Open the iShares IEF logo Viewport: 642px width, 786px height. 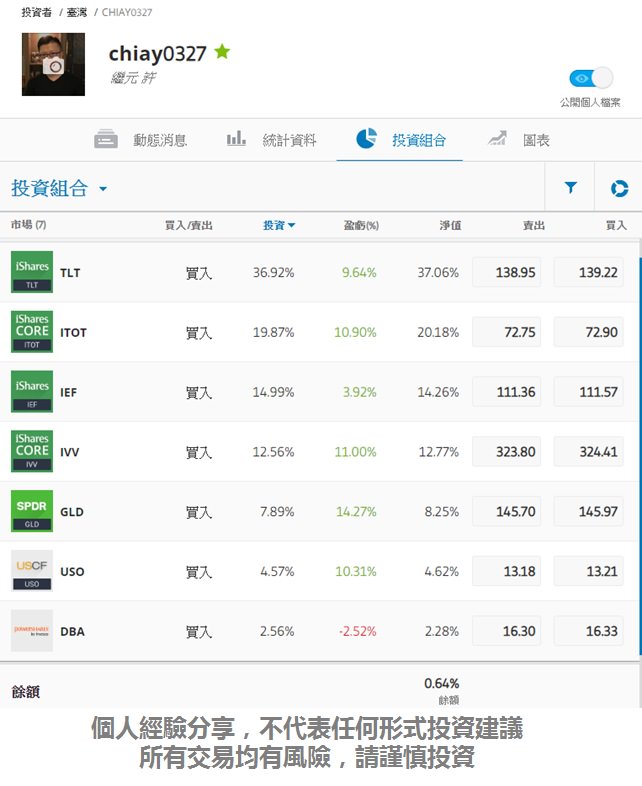coord(32,391)
